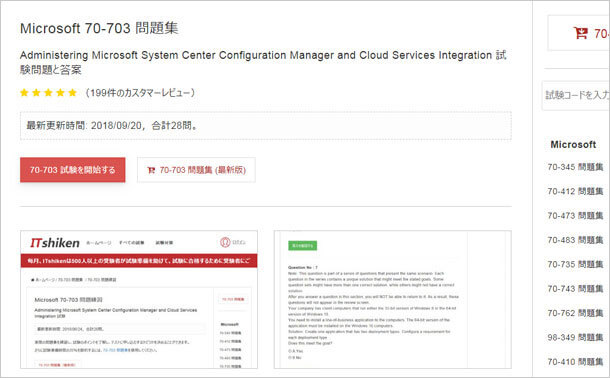Viewport: 610px width, 378px height.
Task: Open the 70-345 問題集 sidebar link
Action: click(575, 167)
